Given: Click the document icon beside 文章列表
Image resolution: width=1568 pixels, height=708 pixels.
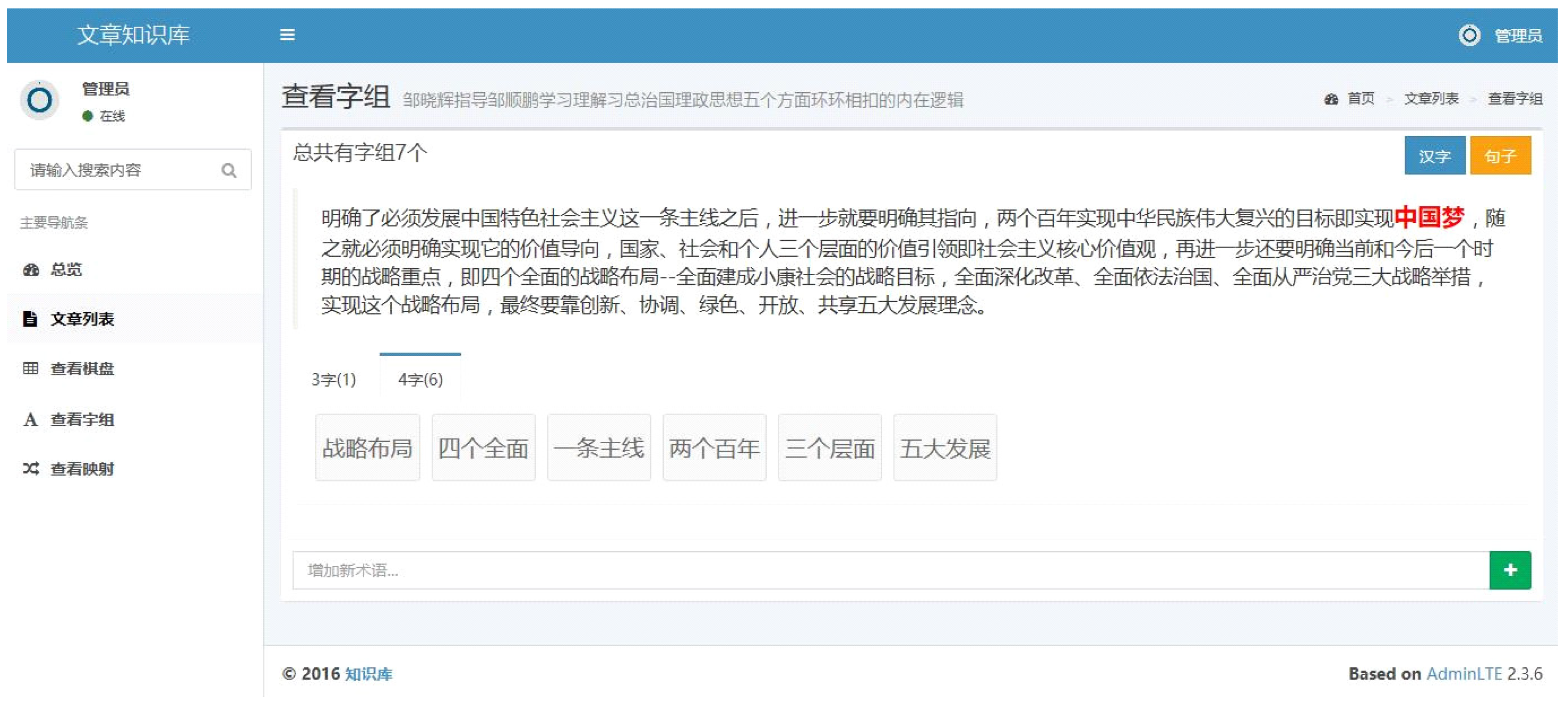Looking at the screenshot, I should click(x=30, y=319).
